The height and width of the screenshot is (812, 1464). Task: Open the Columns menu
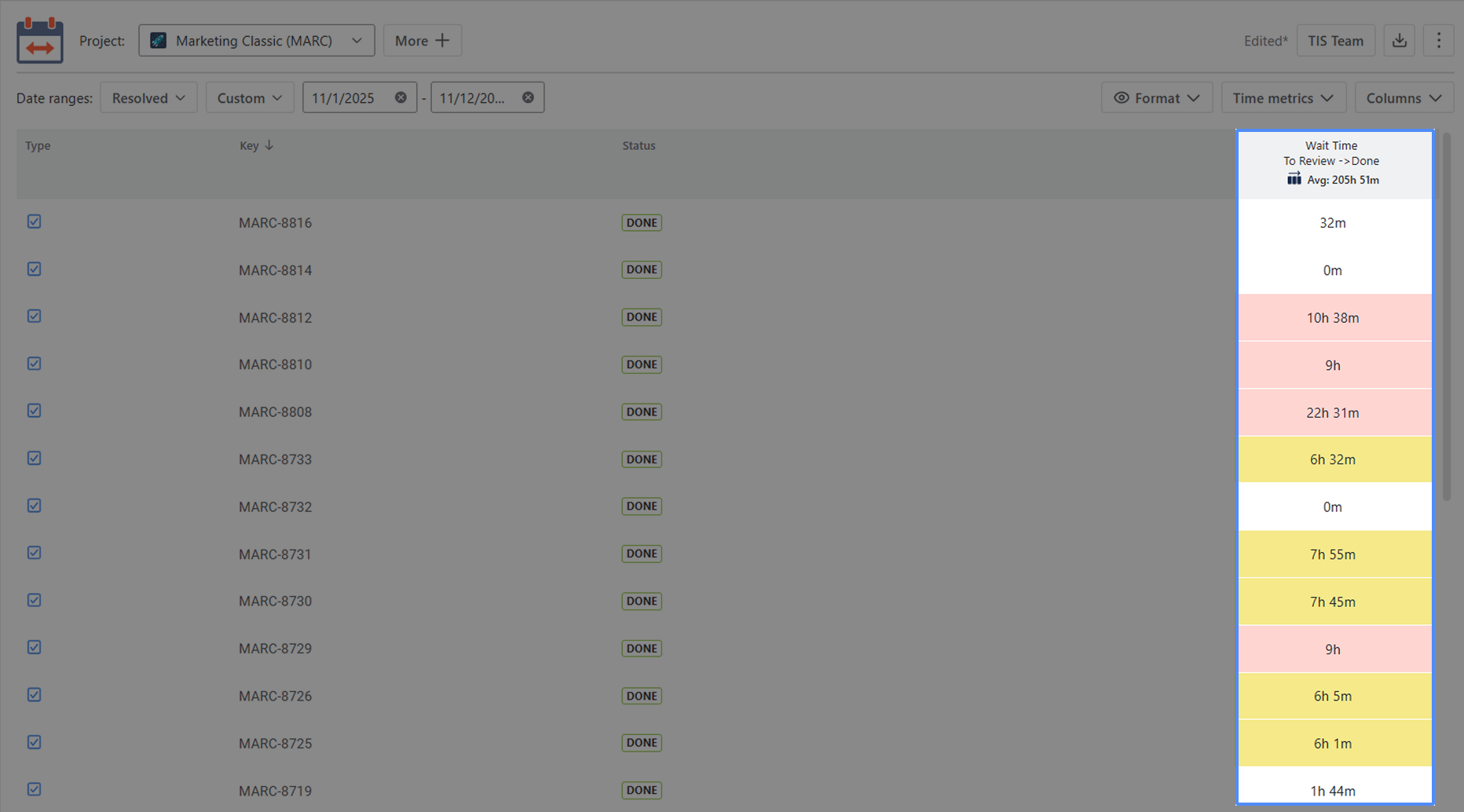[x=1404, y=97]
